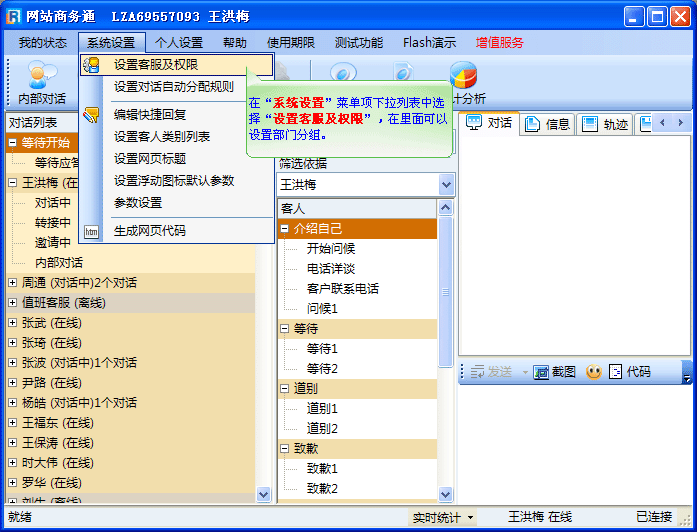Open the 个人设置 menu
The width and height of the screenshot is (697, 532).
pyautogui.click(x=179, y=43)
